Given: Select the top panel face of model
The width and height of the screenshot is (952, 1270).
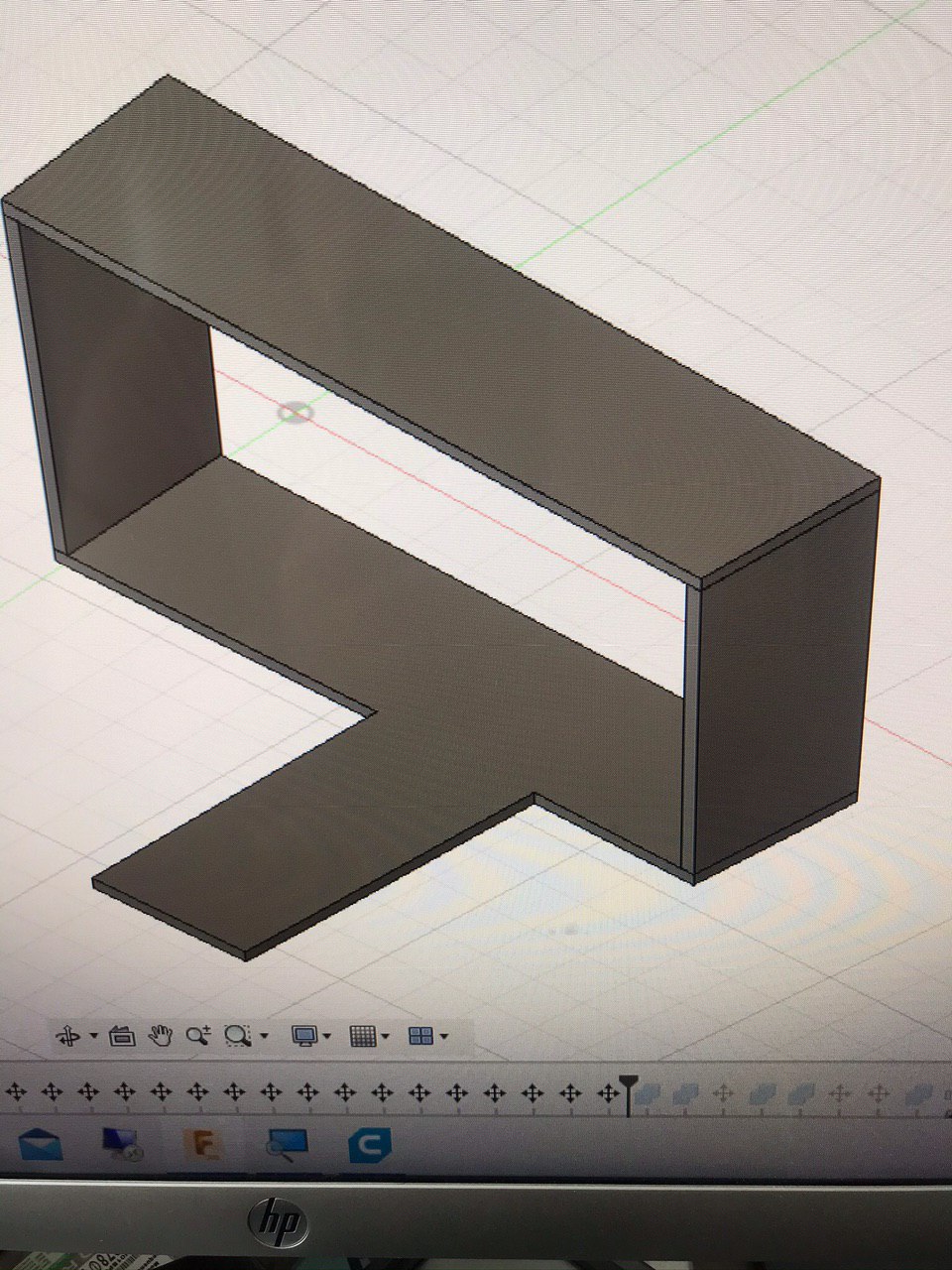Looking at the screenshot, I should click(x=446, y=327).
